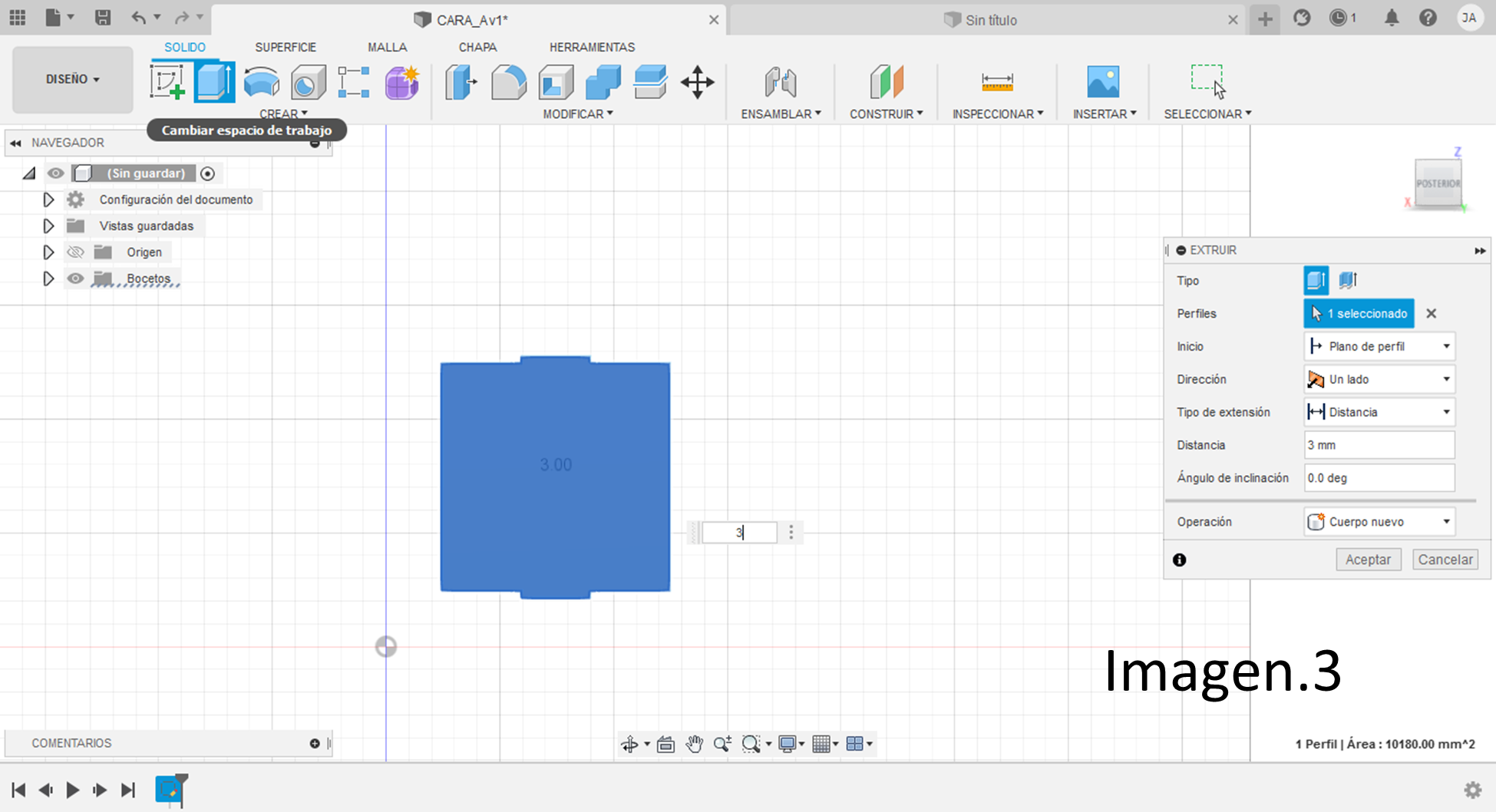The height and width of the screenshot is (812, 1496).
Task: Select the Revolve tool
Action: tap(262, 81)
